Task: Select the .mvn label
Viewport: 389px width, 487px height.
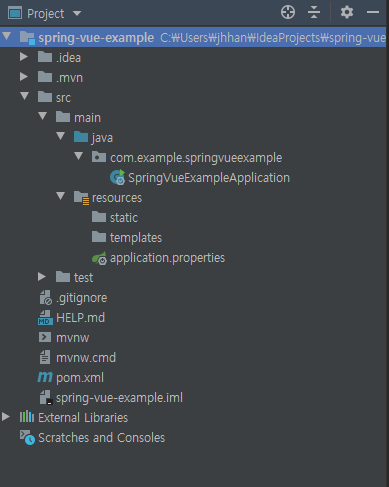Action: [x=69, y=78]
